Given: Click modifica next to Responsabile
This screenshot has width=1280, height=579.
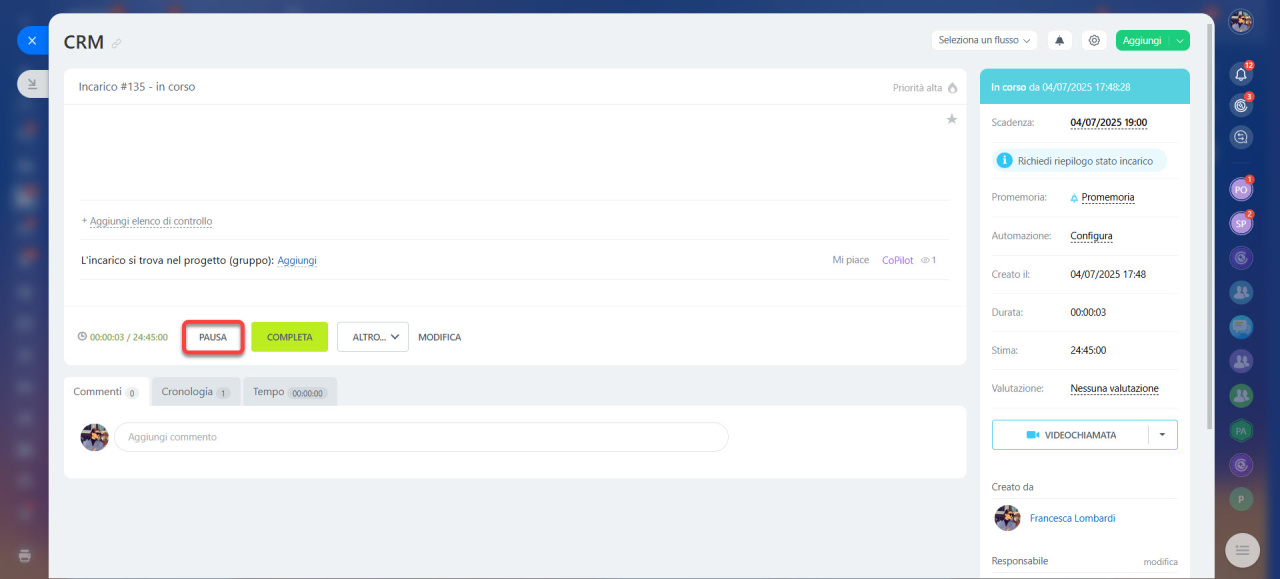Looking at the screenshot, I should click(1160, 562).
